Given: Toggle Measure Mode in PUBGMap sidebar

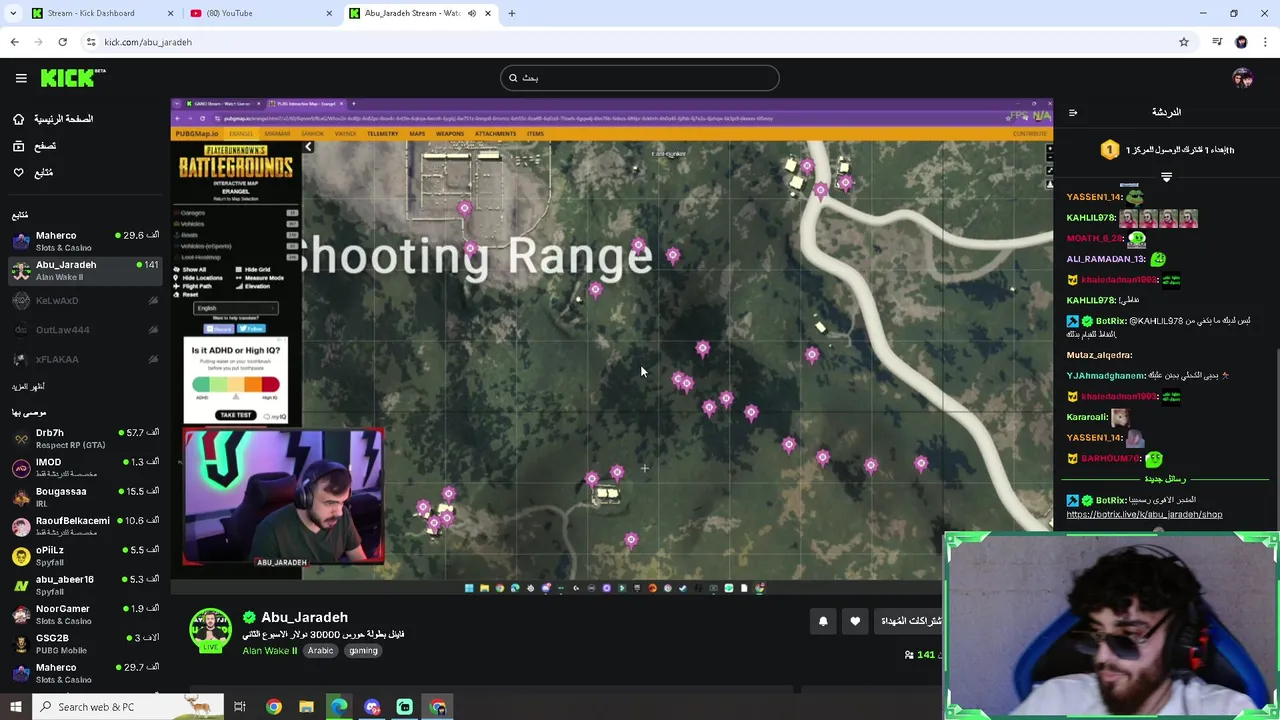Looking at the screenshot, I should point(260,278).
